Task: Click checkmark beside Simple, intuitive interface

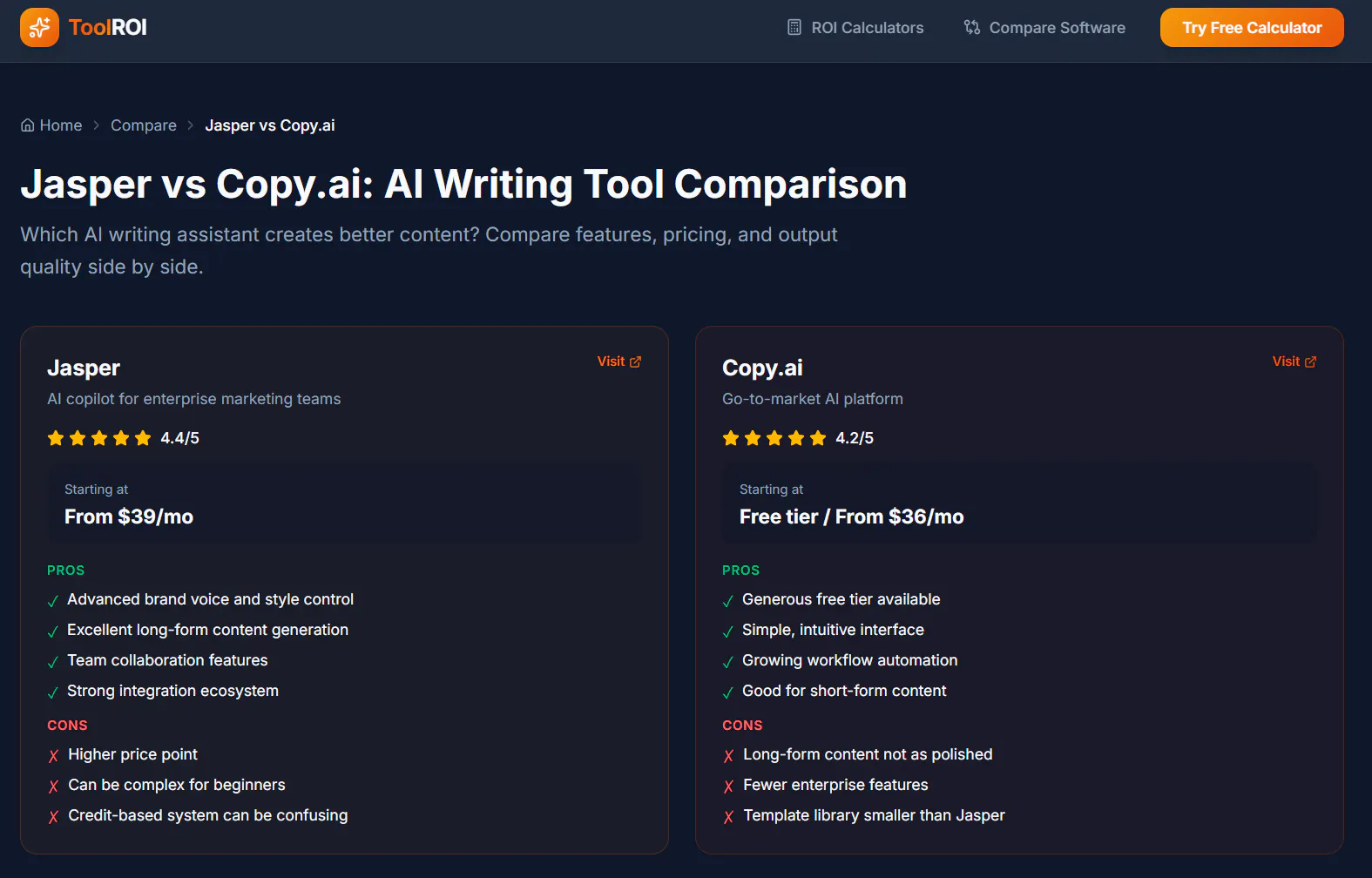Action: click(x=728, y=631)
